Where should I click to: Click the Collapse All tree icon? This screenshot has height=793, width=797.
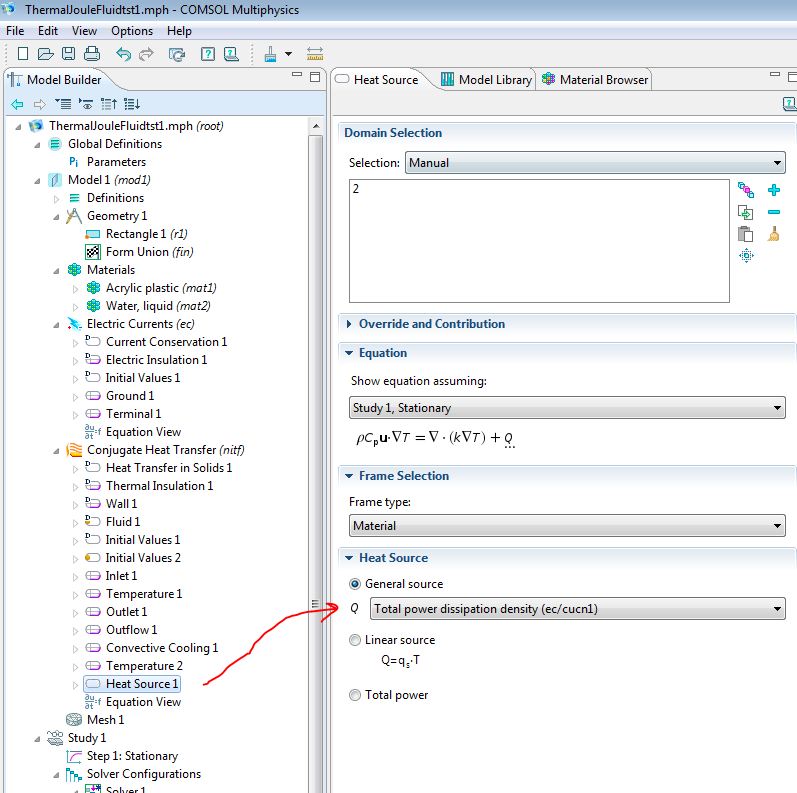pyautogui.click(x=109, y=104)
